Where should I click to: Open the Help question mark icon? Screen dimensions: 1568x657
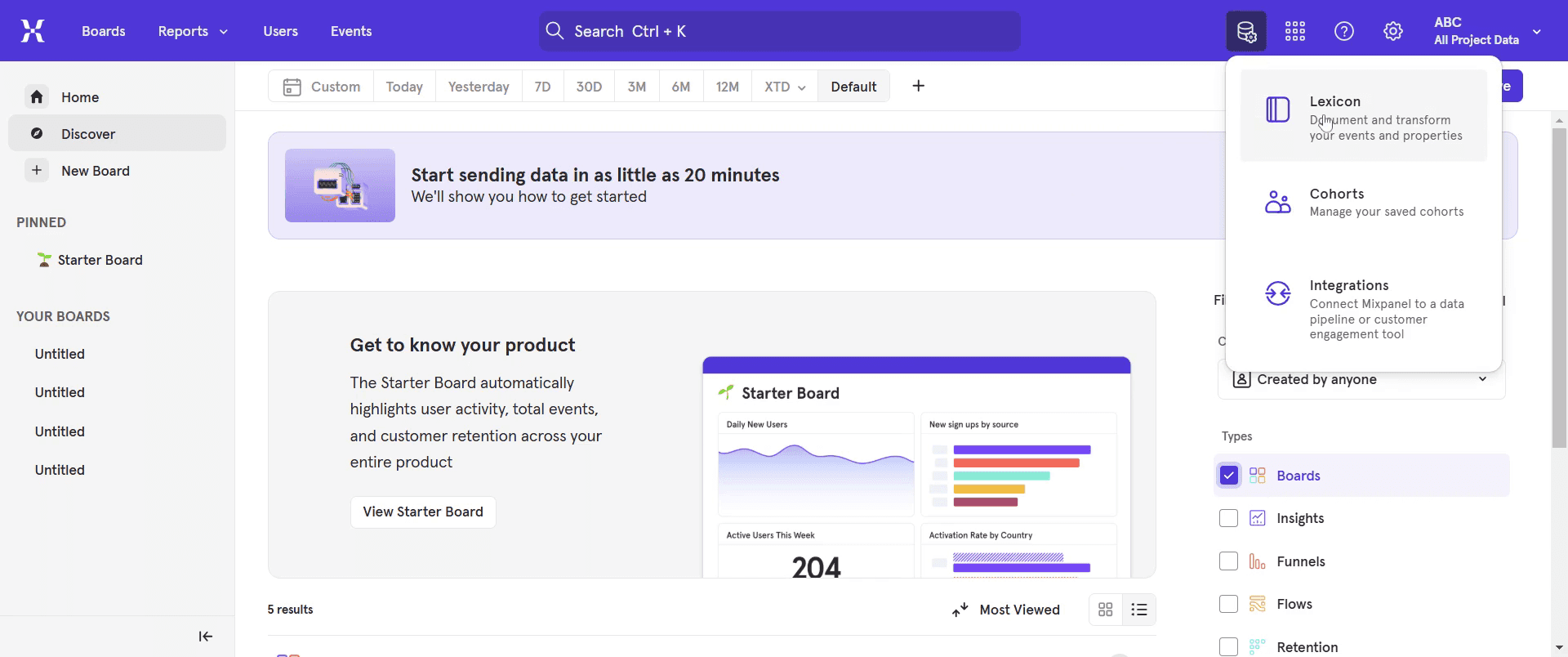coord(1344,31)
